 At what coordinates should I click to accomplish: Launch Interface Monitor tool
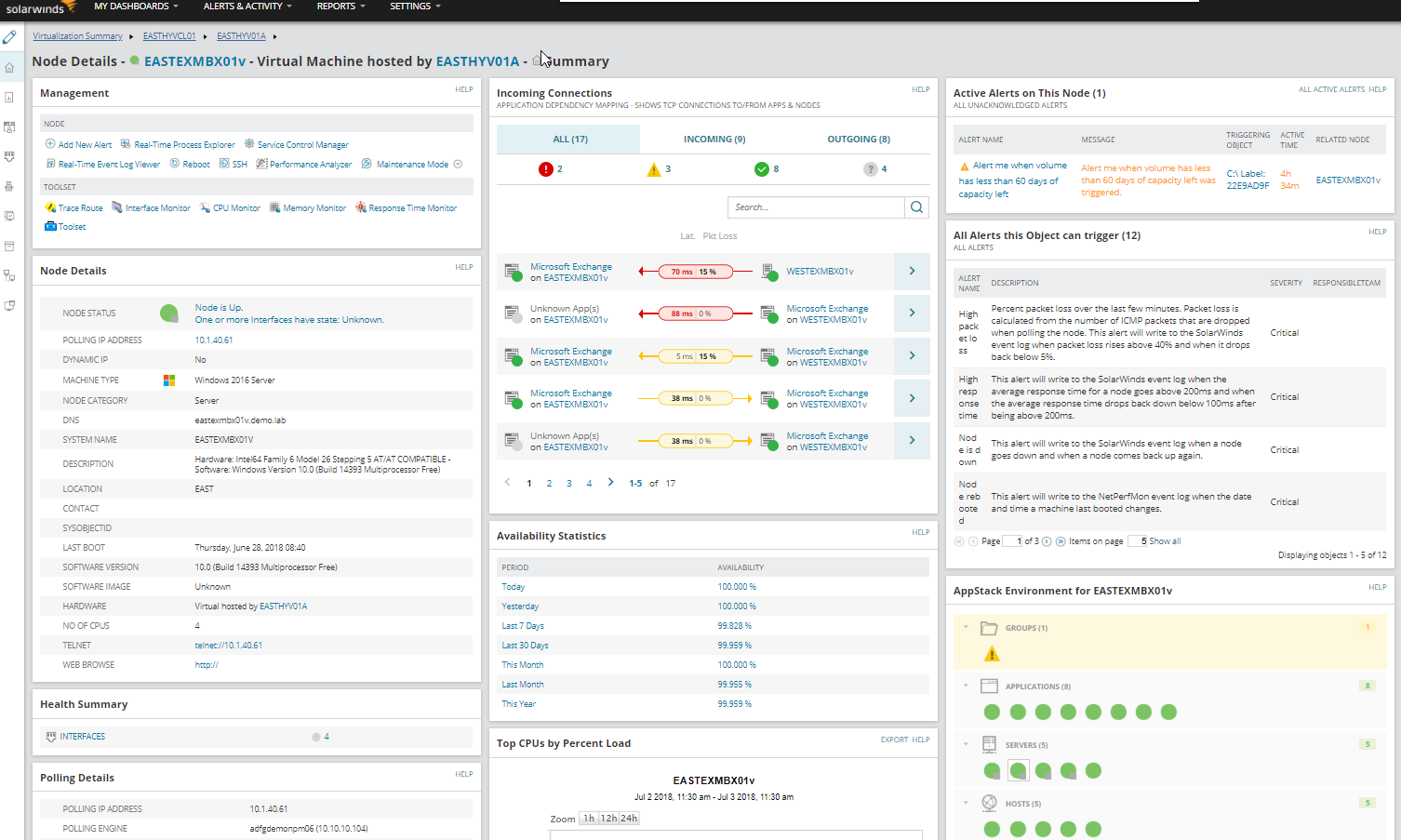point(151,207)
